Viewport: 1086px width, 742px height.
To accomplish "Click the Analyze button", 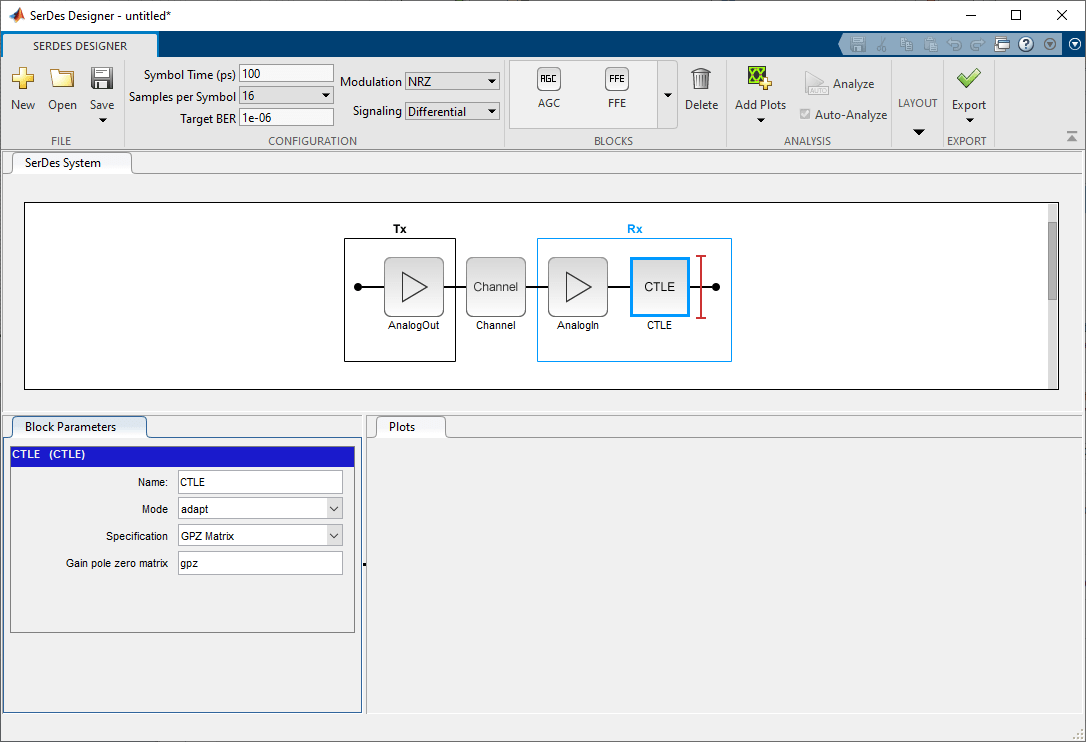I will 839,84.
